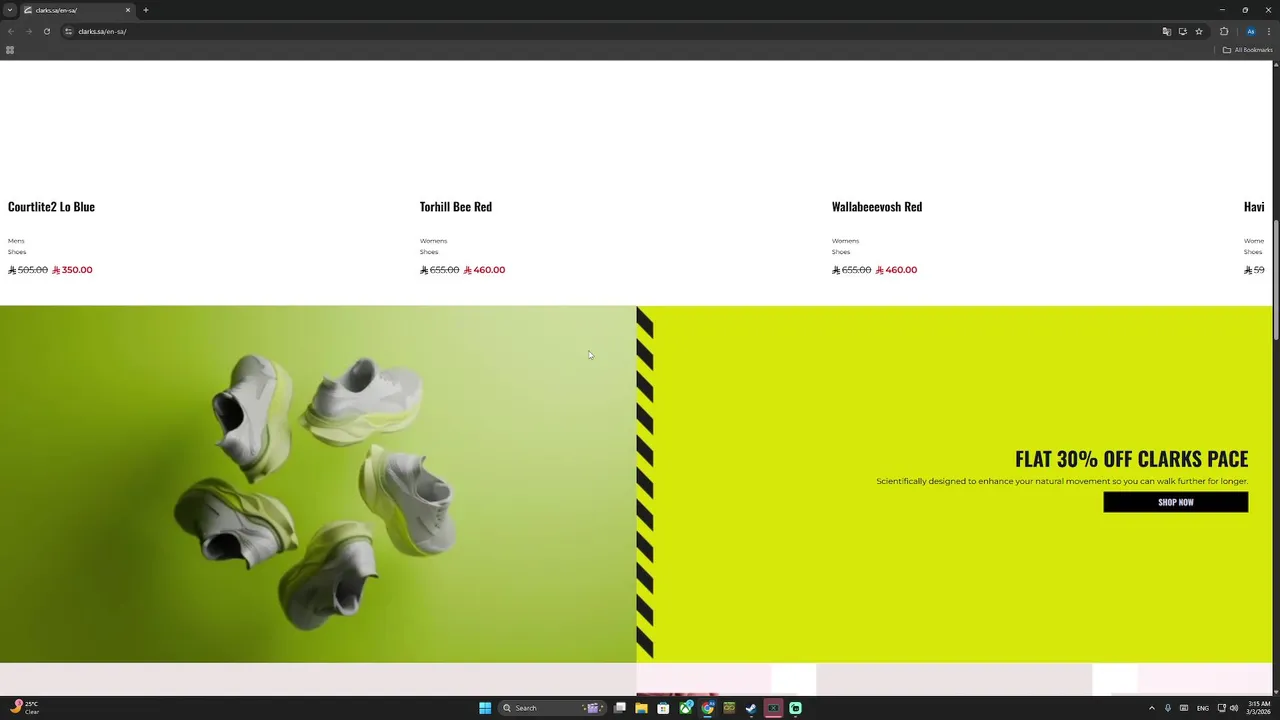Go back to previous page
Viewport: 1280px width, 720px height.
[11, 31]
